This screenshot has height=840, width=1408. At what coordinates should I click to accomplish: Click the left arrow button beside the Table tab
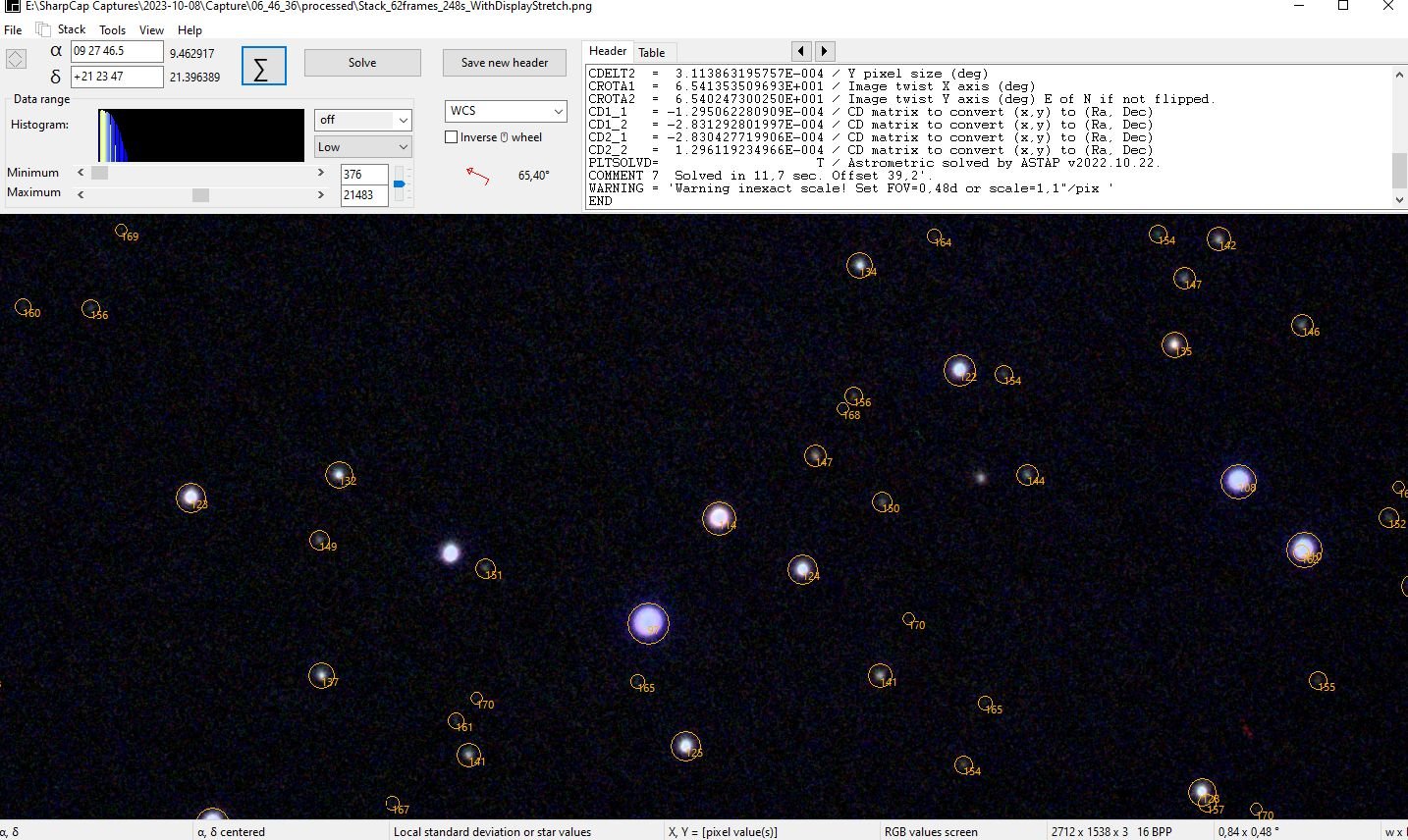[x=801, y=51]
